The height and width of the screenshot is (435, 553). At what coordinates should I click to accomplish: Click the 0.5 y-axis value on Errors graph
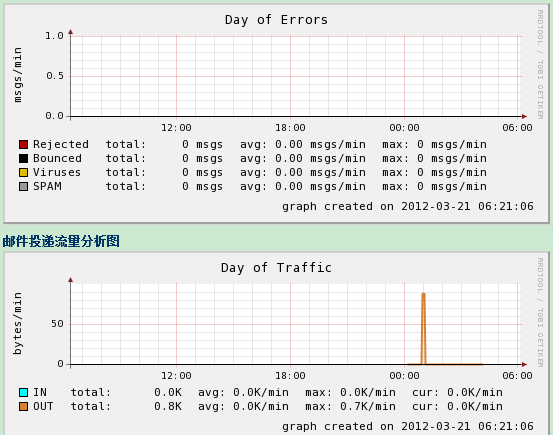tap(54, 76)
